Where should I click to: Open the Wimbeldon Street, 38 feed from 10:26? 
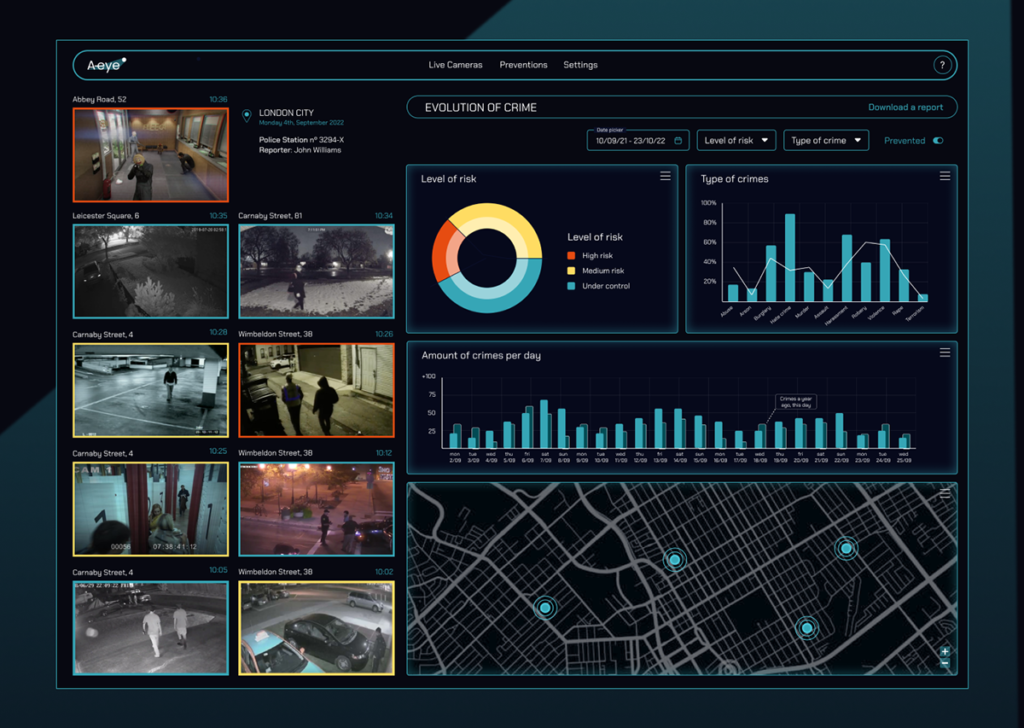point(317,390)
